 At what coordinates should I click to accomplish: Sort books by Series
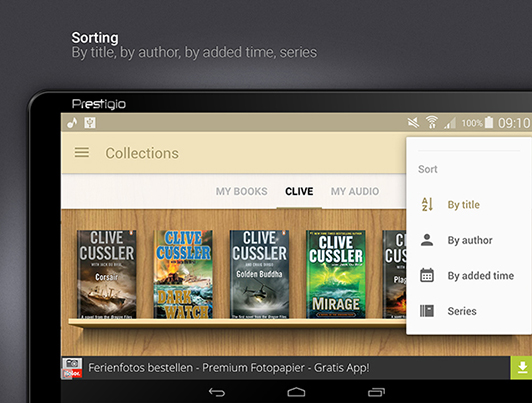[462, 311]
